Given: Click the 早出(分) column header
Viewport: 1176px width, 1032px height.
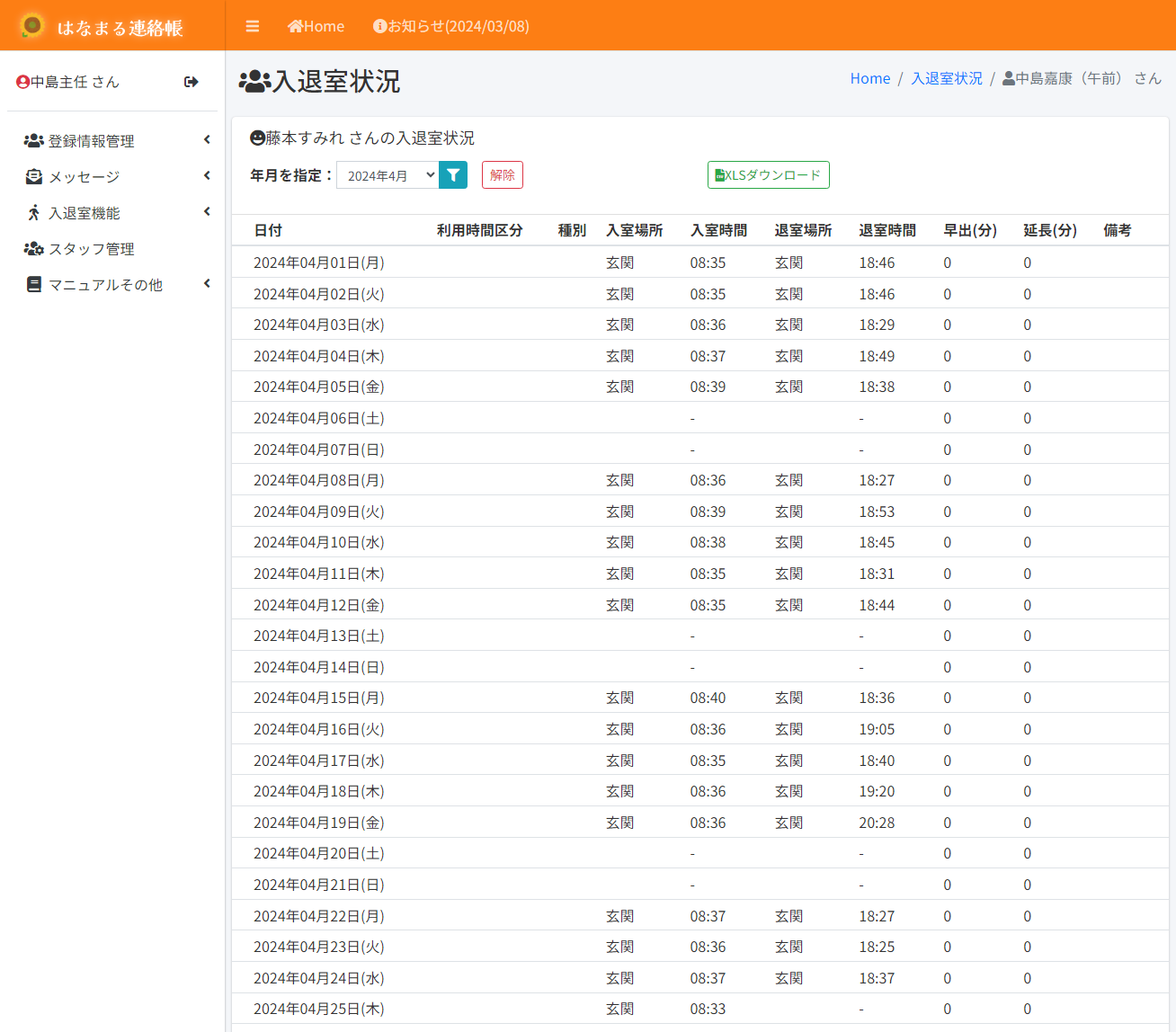Looking at the screenshot, I should tap(970, 231).
